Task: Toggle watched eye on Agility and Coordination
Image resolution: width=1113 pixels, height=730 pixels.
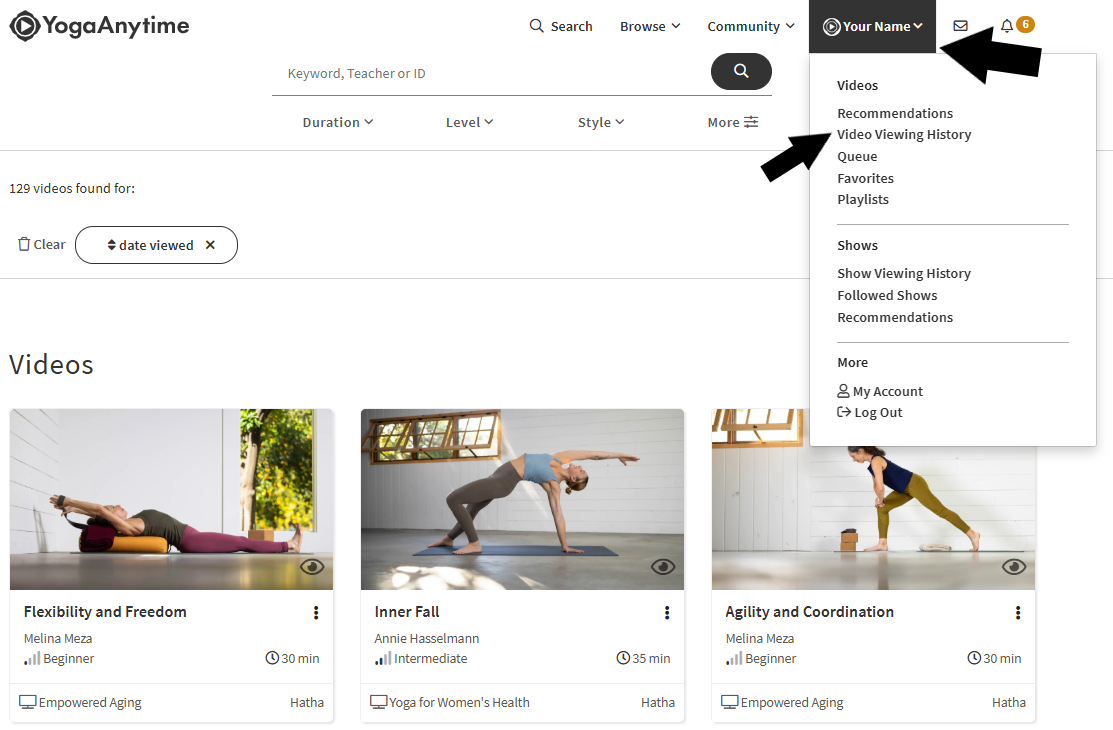Action: 1014,566
